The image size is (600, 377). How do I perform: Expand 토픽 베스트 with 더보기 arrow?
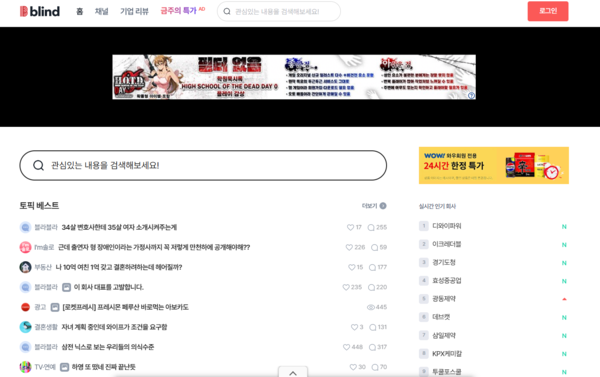pyautogui.click(x=383, y=206)
